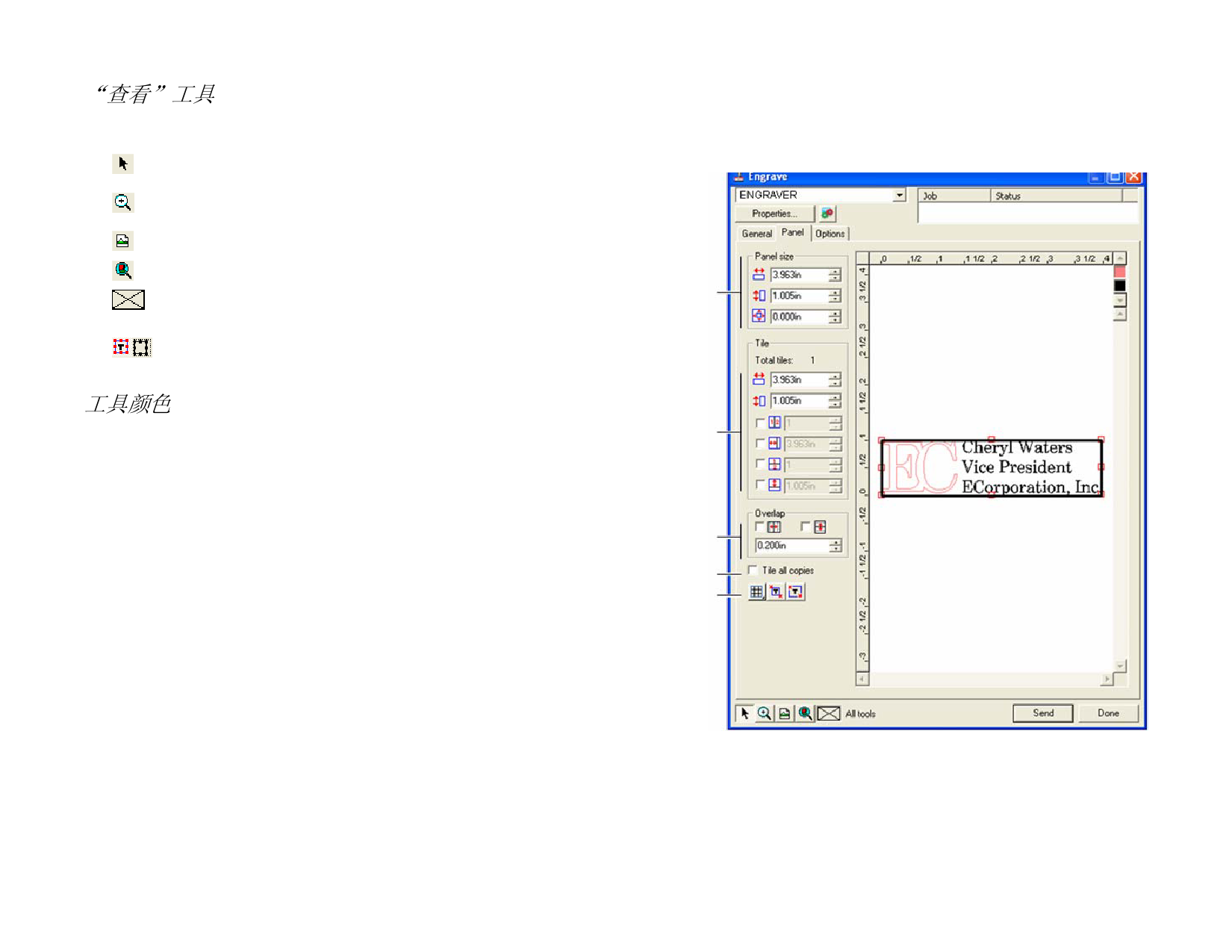The image size is (1232, 952).
Task: Open the ENGRAVER device dropdown
Action: pyautogui.click(x=899, y=195)
